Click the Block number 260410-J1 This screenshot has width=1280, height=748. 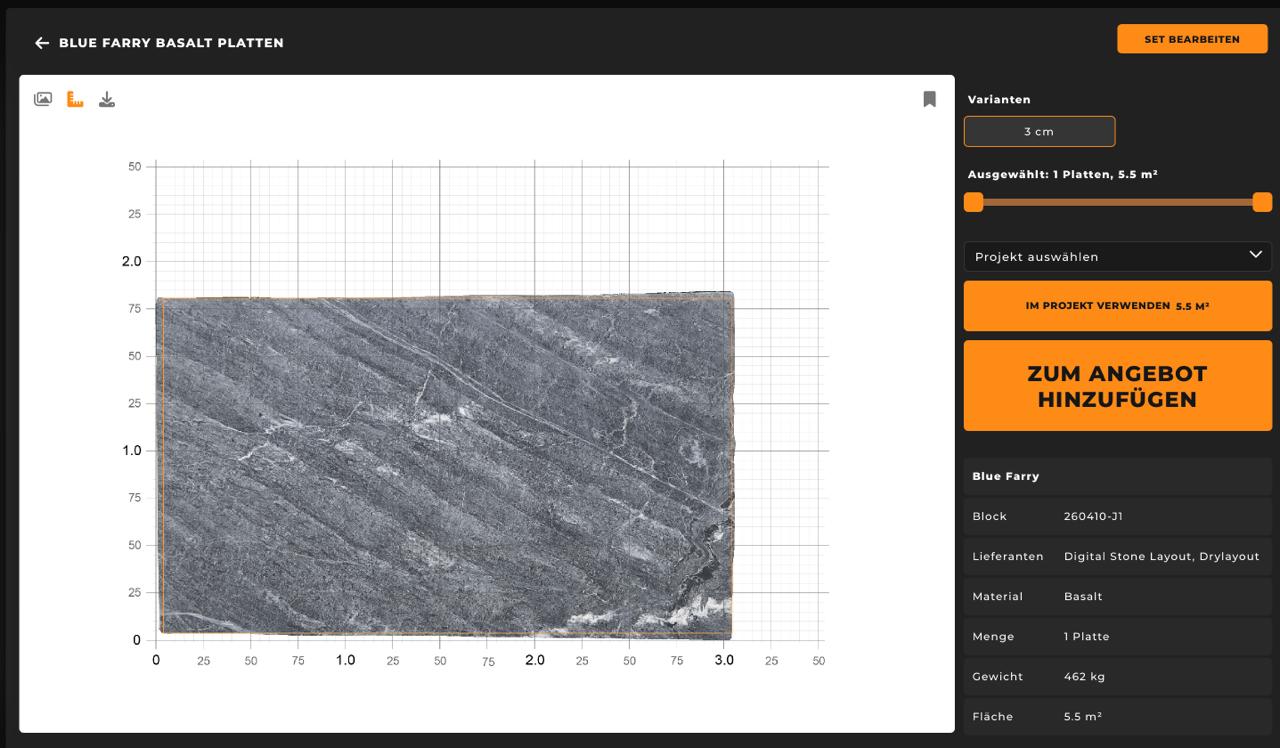pyautogui.click(x=1093, y=516)
